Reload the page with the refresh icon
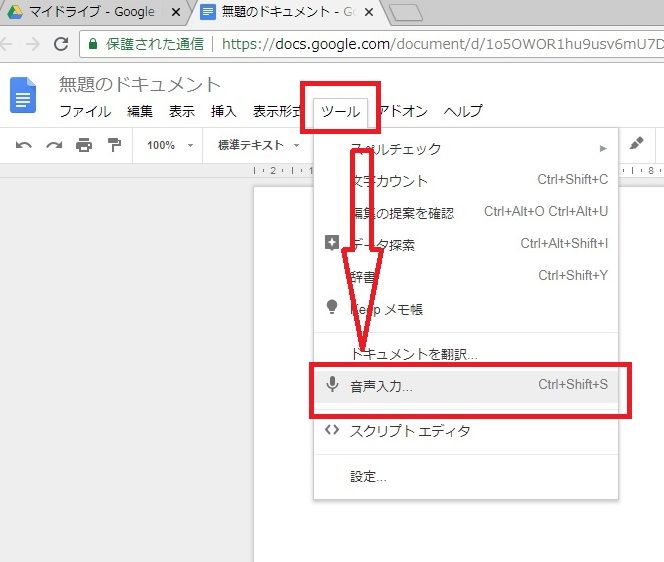Image resolution: width=664 pixels, height=562 pixels. pos(61,44)
